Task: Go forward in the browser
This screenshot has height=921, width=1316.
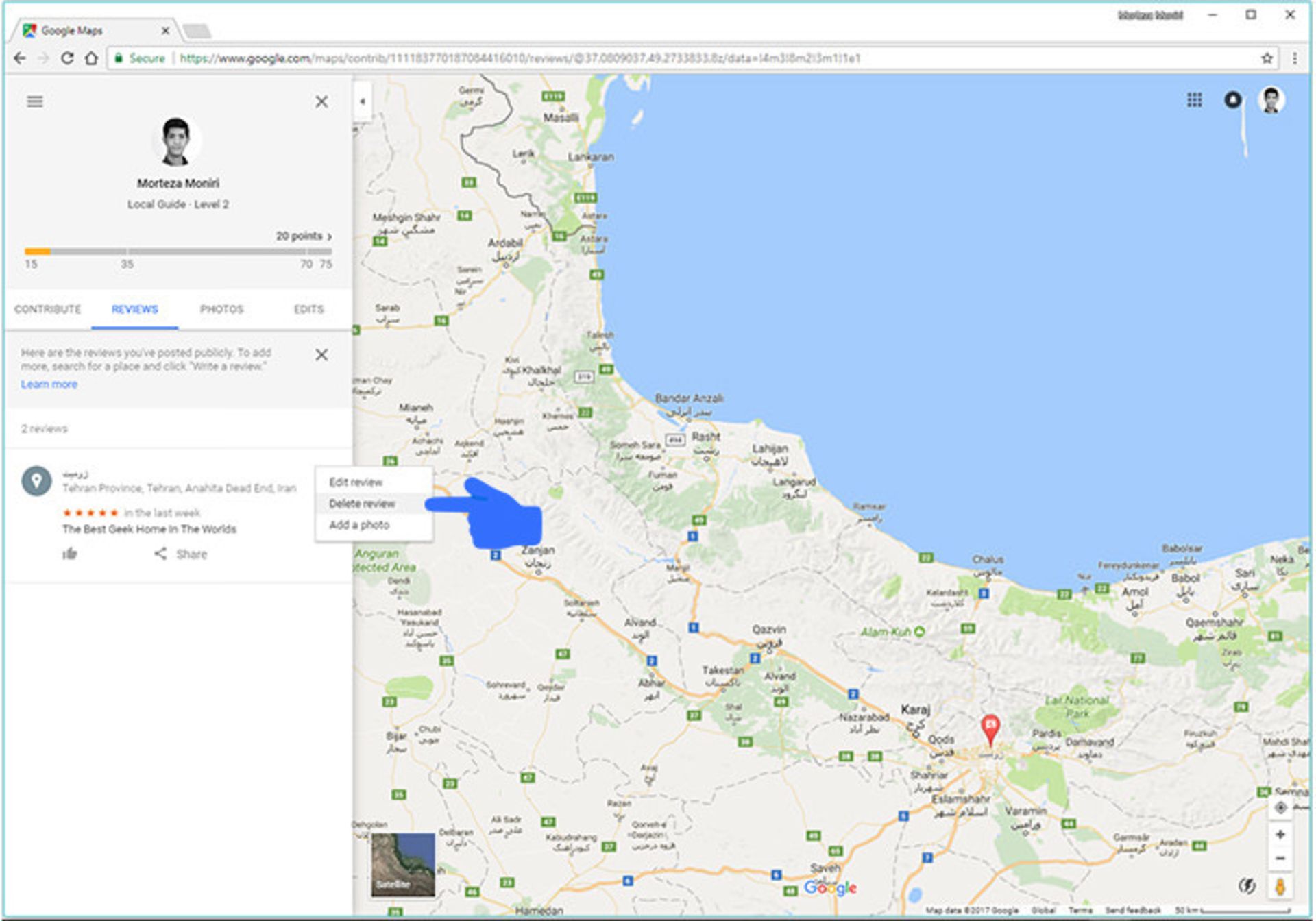Action: click(43, 58)
